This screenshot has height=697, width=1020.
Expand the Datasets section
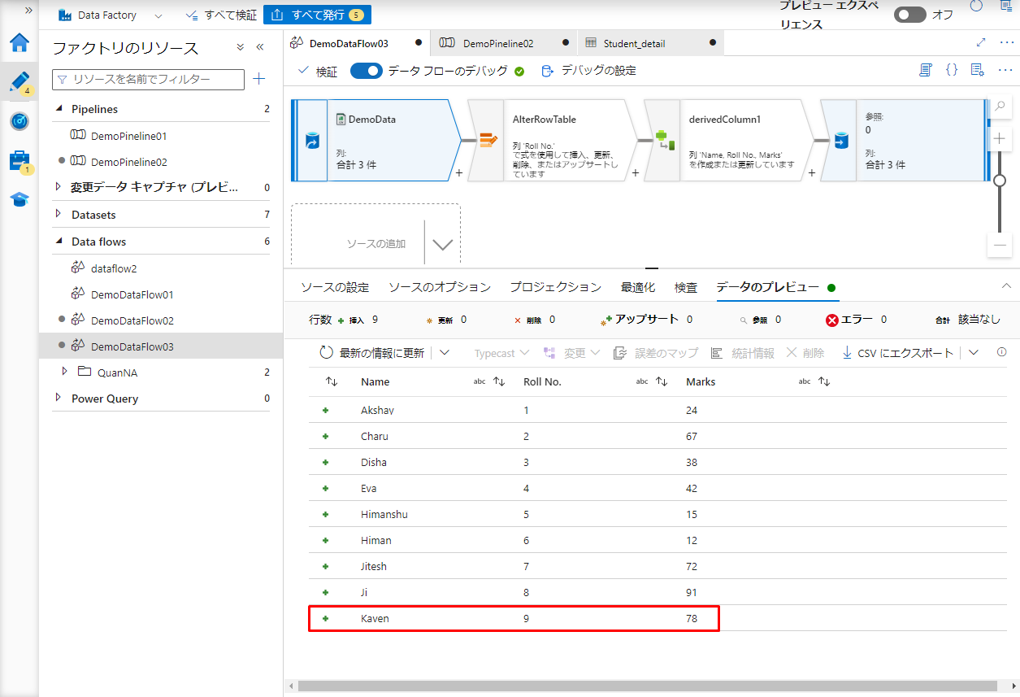(58, 214)
